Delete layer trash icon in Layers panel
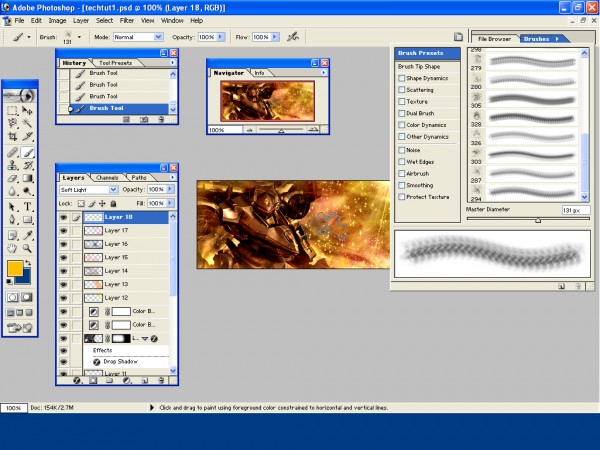The width and height of the screenshot is (600, 450). point(161,380)
